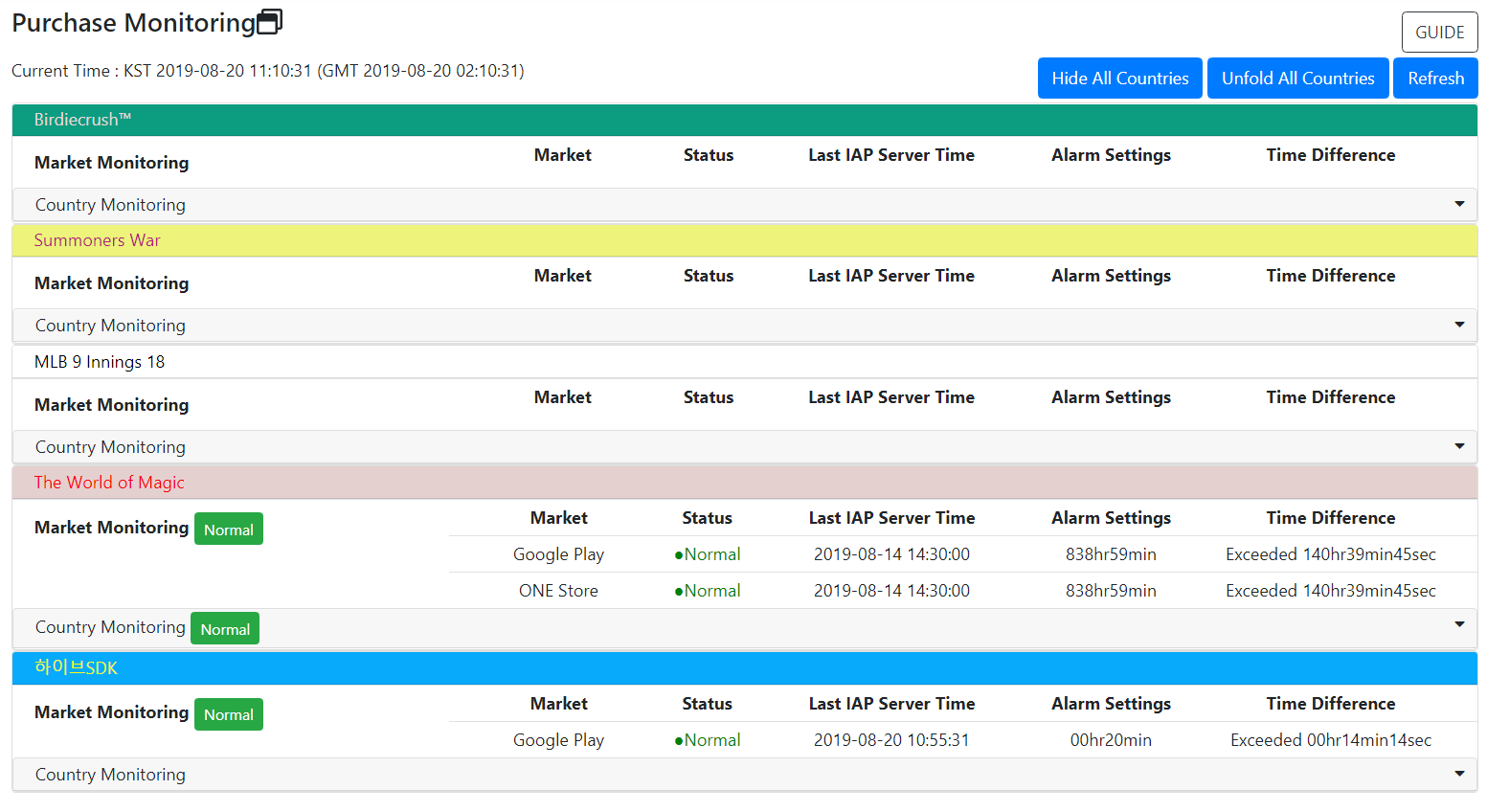
Task: Expand MLB 9 Innings 18 Country Monitoring arrow
Action: click(1459, 446)
